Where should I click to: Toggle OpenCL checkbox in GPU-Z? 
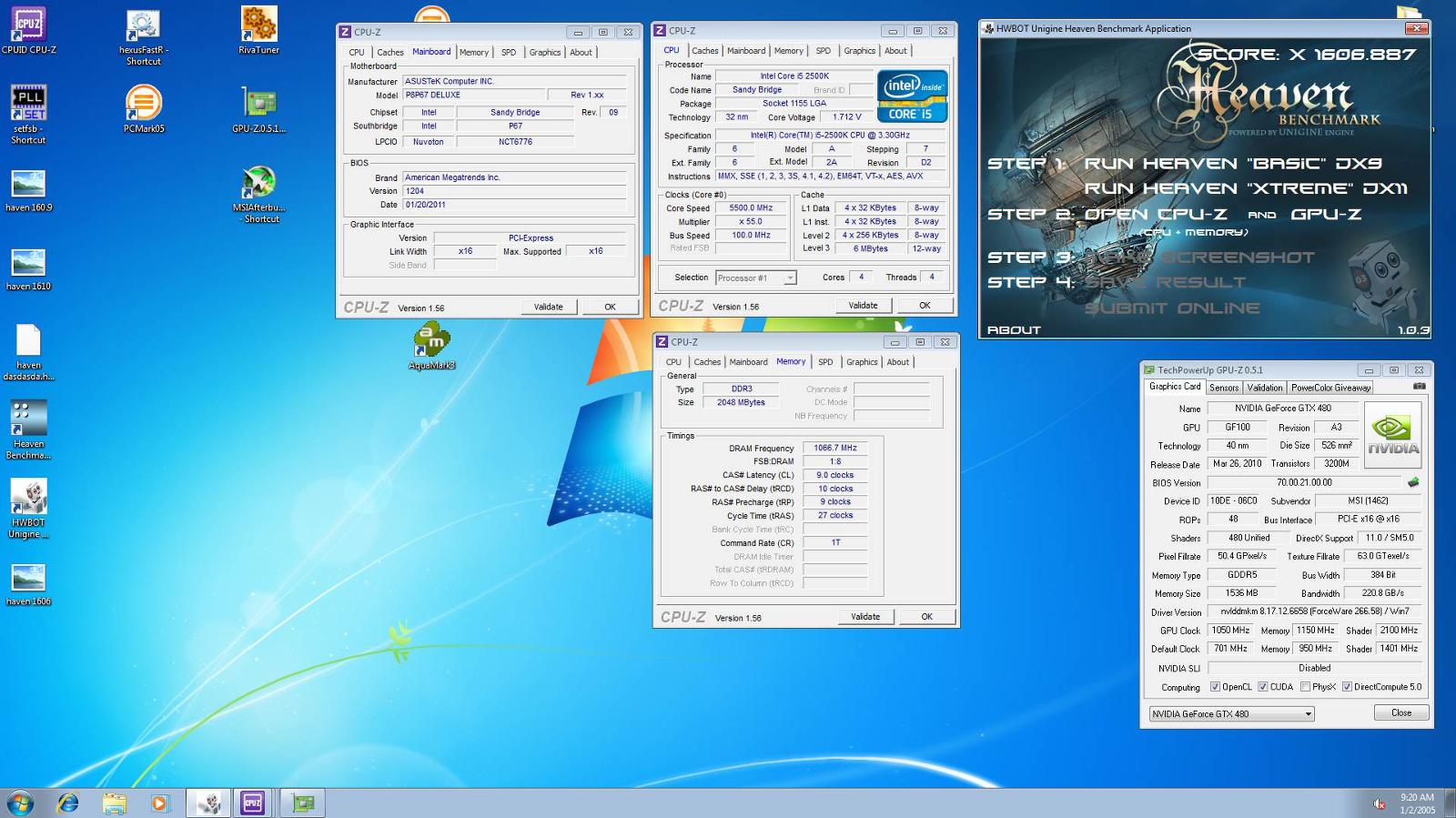(x=1215, y=687)
